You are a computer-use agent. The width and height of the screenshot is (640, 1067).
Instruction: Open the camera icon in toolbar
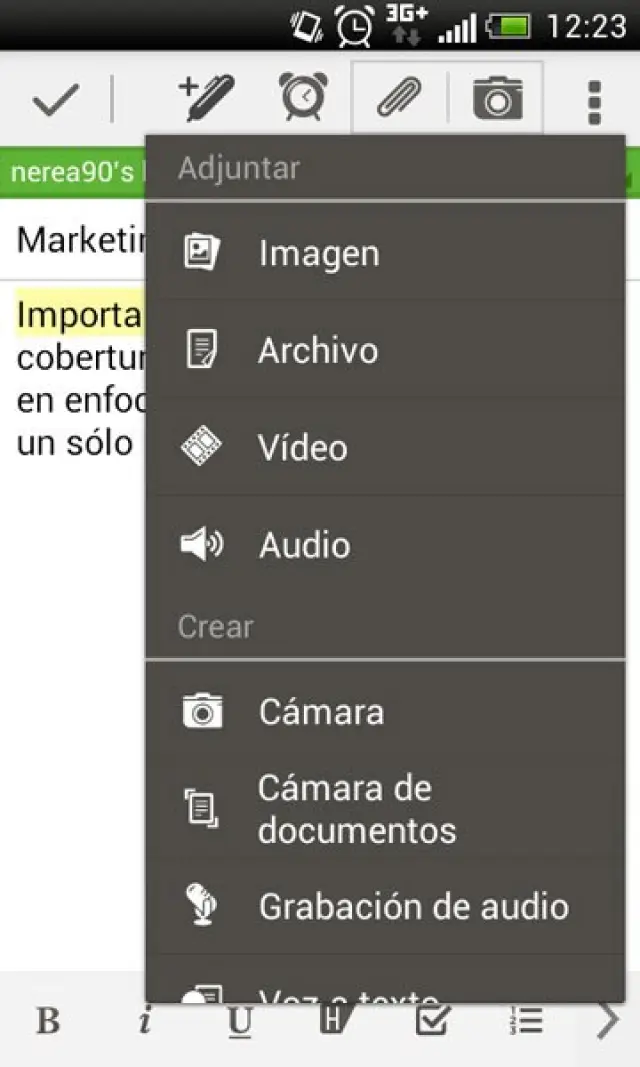point(497,99)
